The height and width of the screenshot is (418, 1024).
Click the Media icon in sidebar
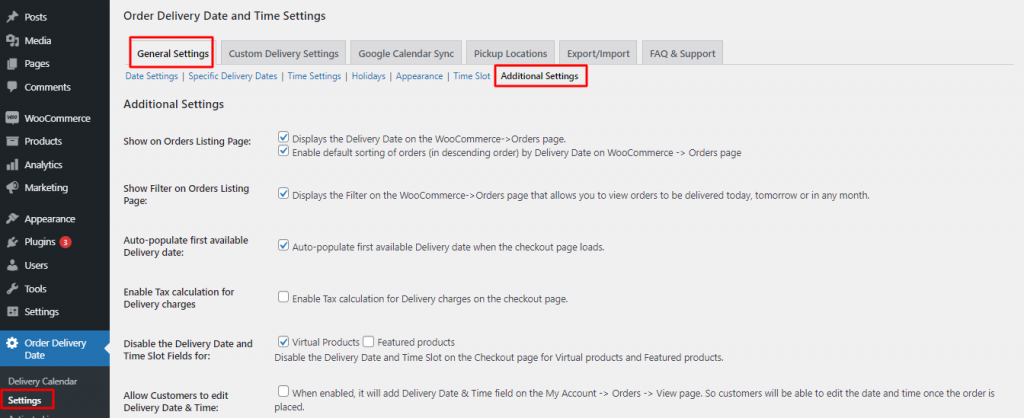pyautogui.click(x=12, y=40)
